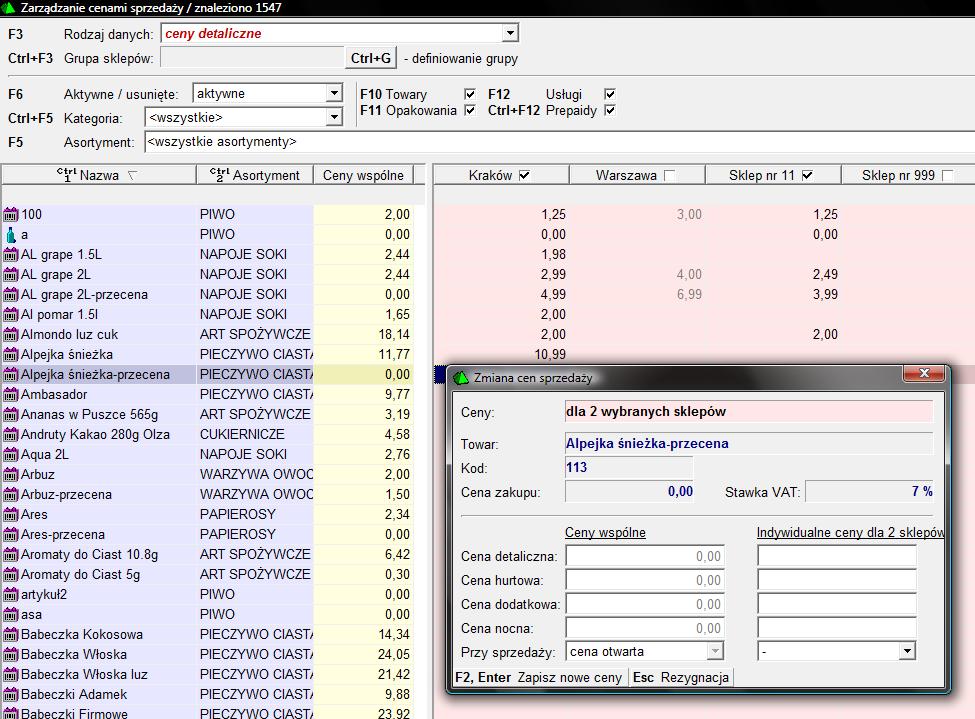
Task: Click the 'Grupa sklepów' field
Action: pyautogui.click(x=252, y=58)
